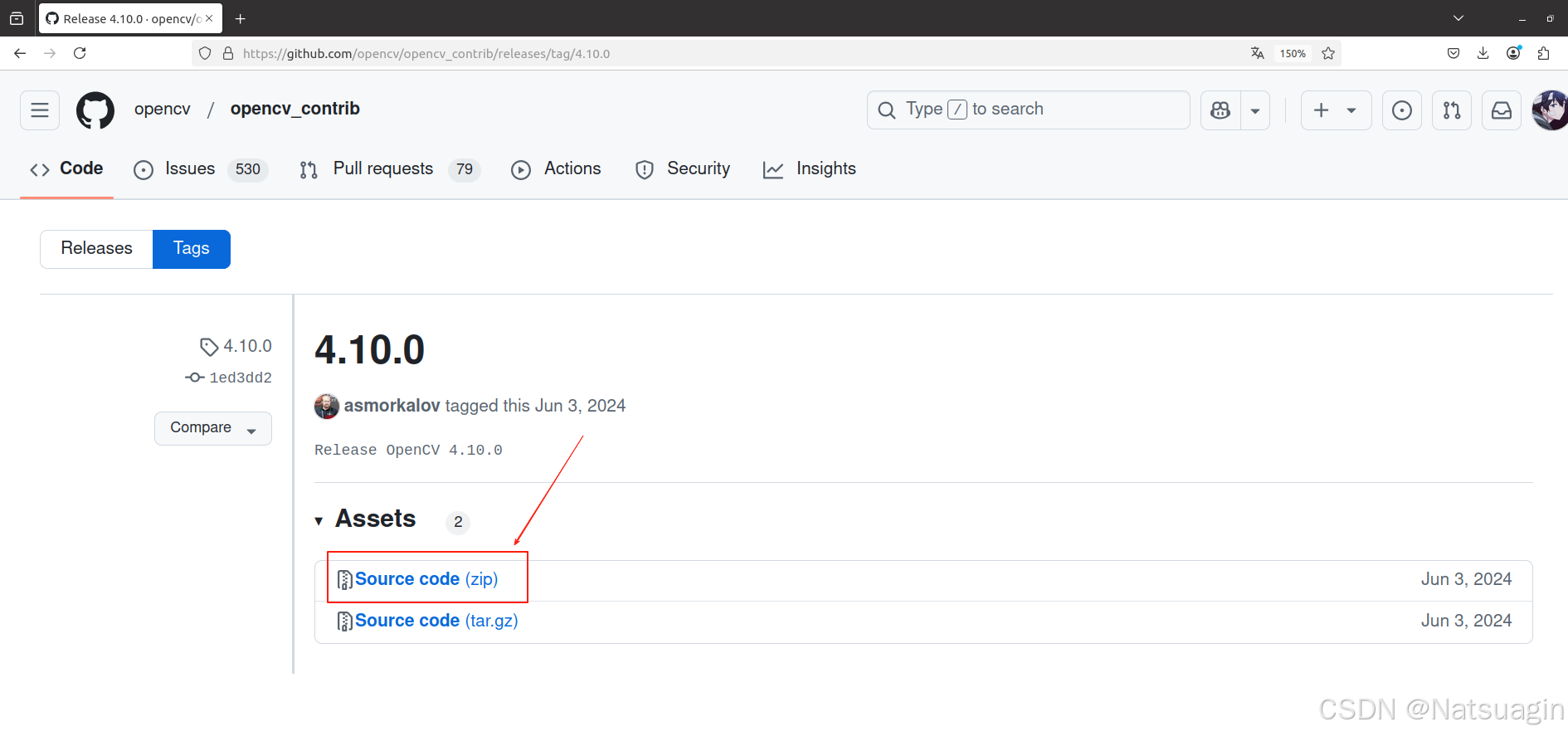Open the hamburger navigation menu
This screenshot has width=1568, height=736.
click(x=40, y=110)
